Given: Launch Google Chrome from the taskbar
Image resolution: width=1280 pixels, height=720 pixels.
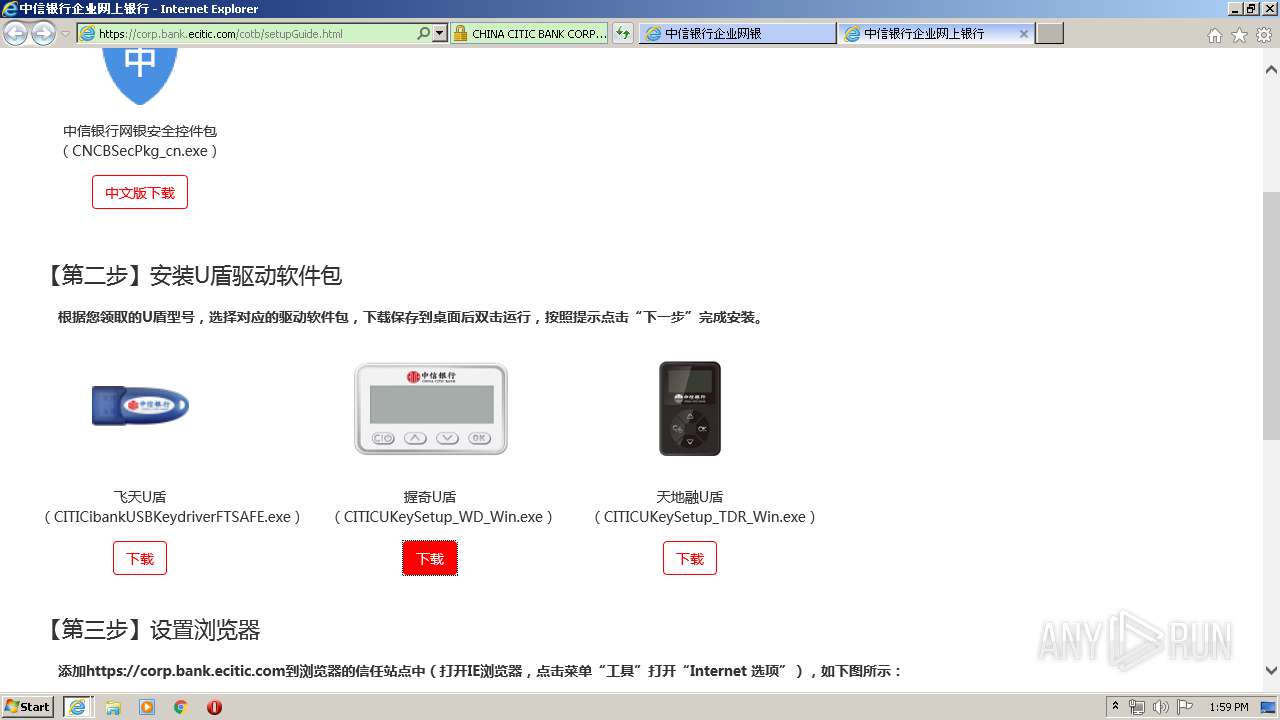Looking at the screenshot, I should point(181,707).
